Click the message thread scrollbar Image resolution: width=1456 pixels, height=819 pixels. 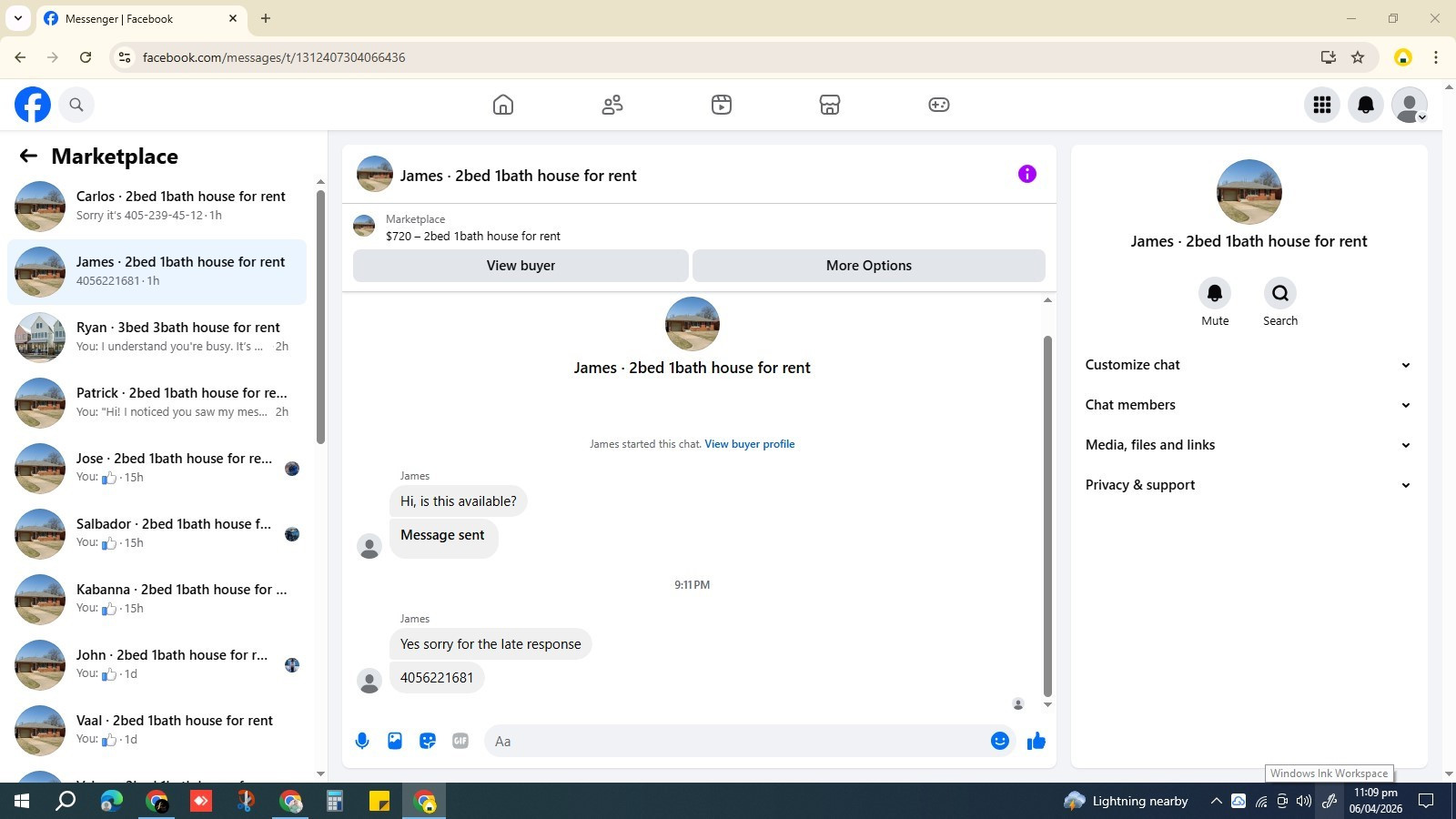[x=1047, y=516]
